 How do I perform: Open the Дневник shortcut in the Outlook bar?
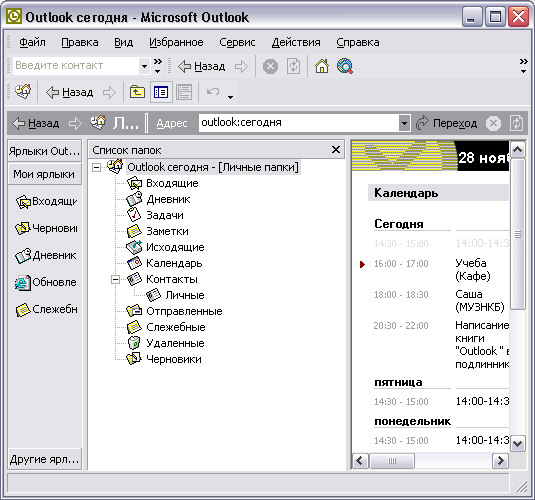[x=46, y=256]
